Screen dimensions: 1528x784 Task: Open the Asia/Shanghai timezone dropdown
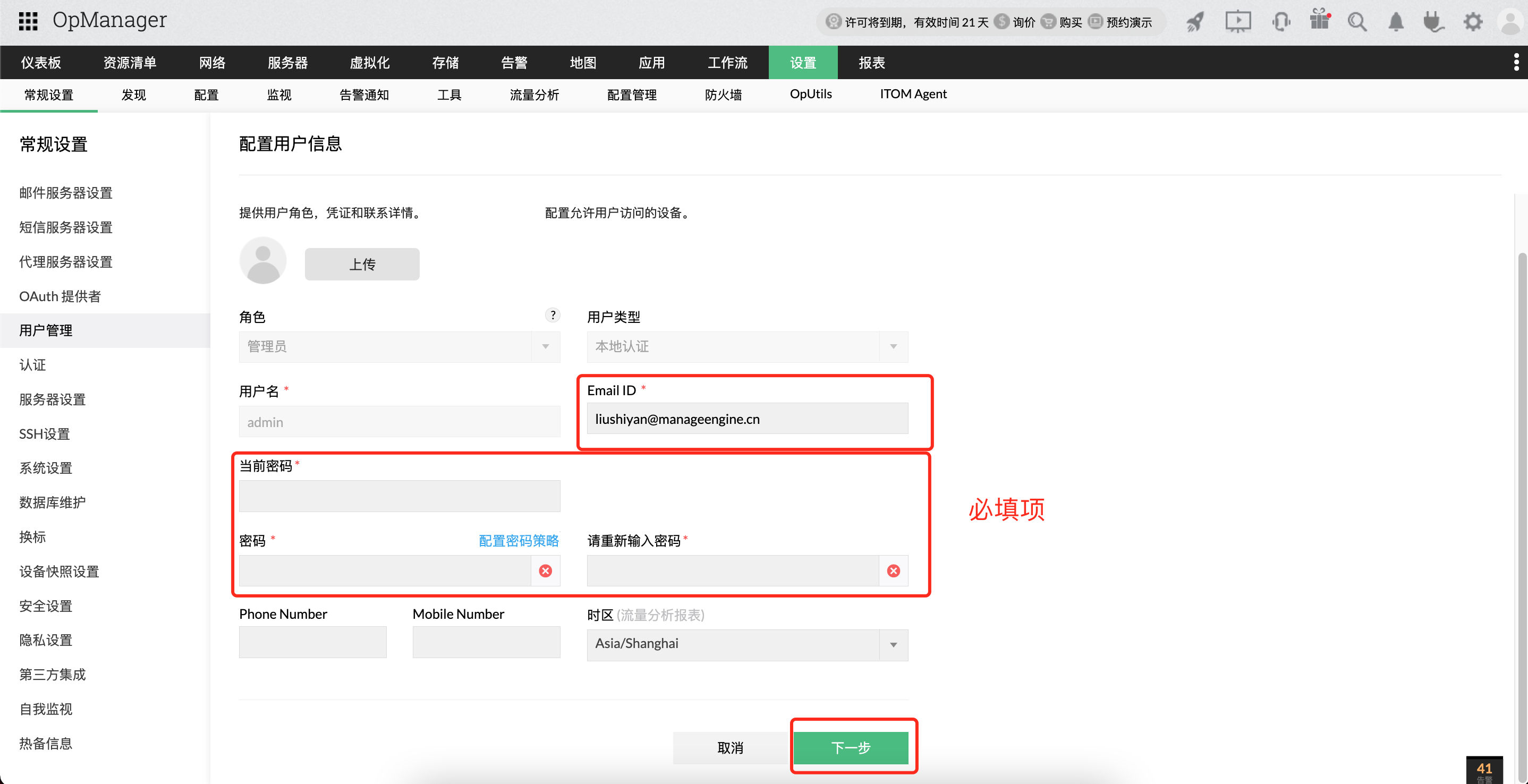(x=748, y=645)
